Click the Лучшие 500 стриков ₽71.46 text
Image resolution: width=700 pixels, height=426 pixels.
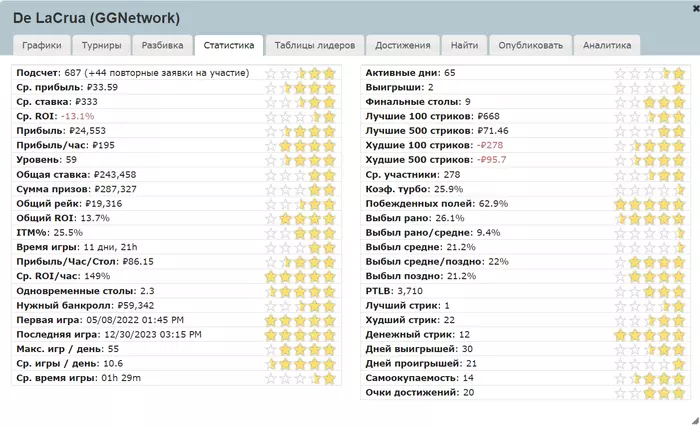(x=437, y=131)
